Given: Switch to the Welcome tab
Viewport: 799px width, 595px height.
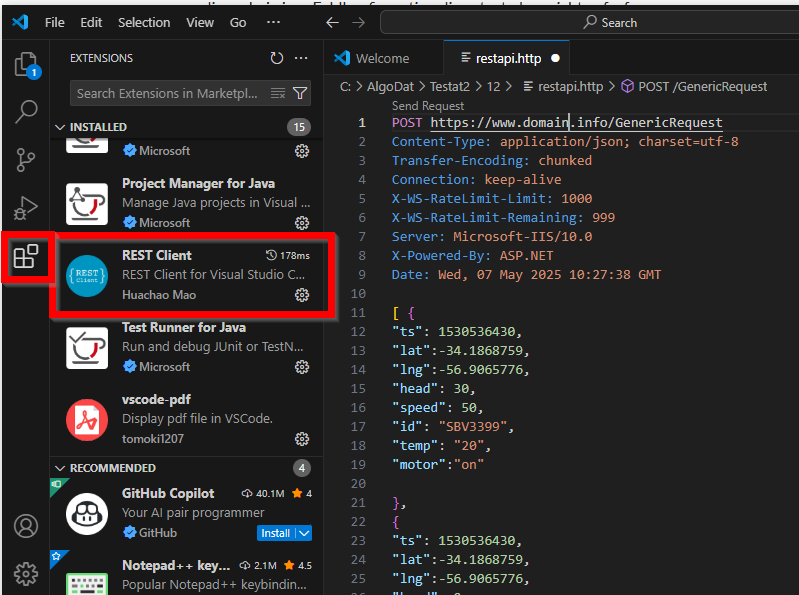Looking at the screenshot, I should coord(383,59).
